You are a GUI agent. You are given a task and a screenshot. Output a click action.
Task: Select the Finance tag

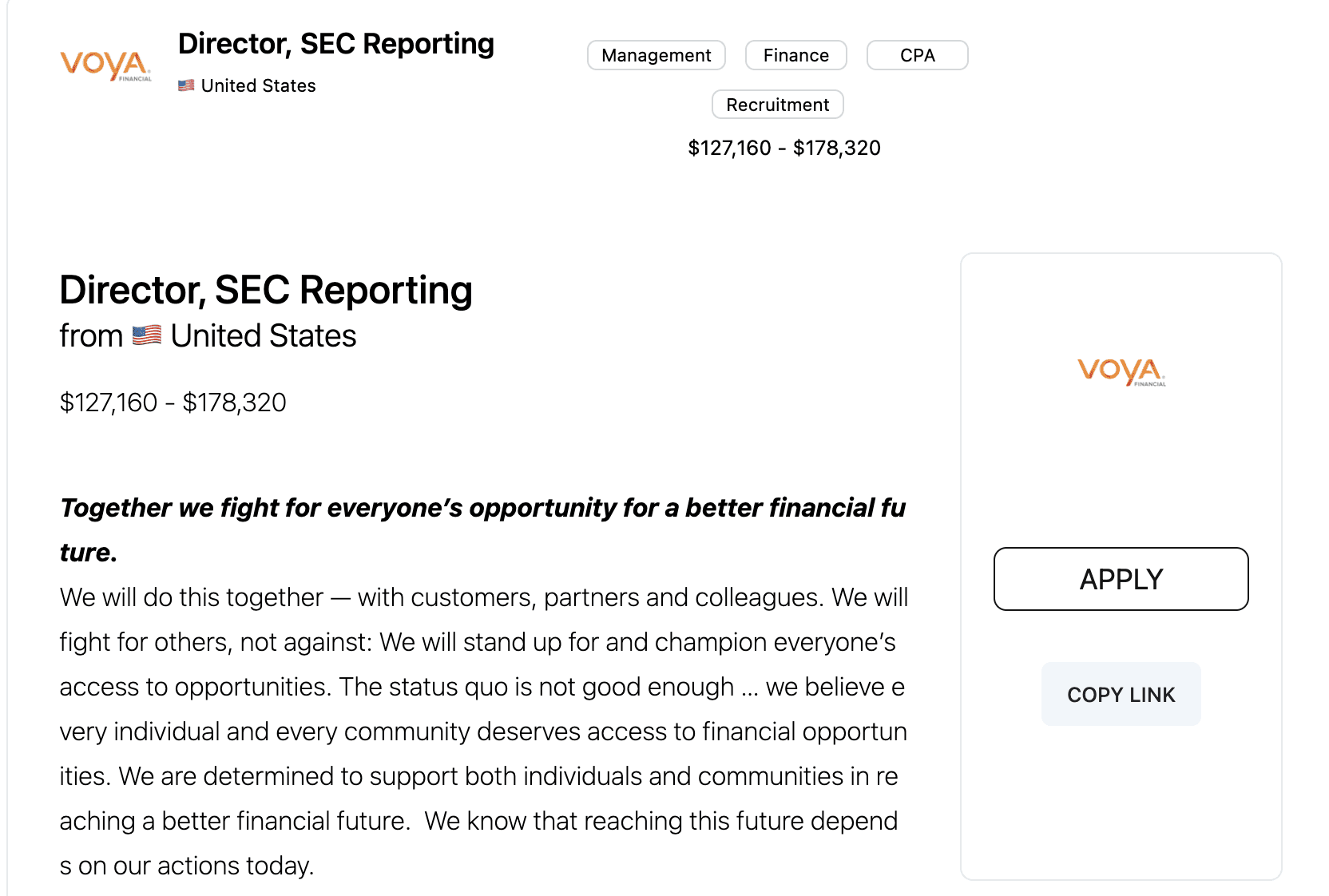pos(796,55)
